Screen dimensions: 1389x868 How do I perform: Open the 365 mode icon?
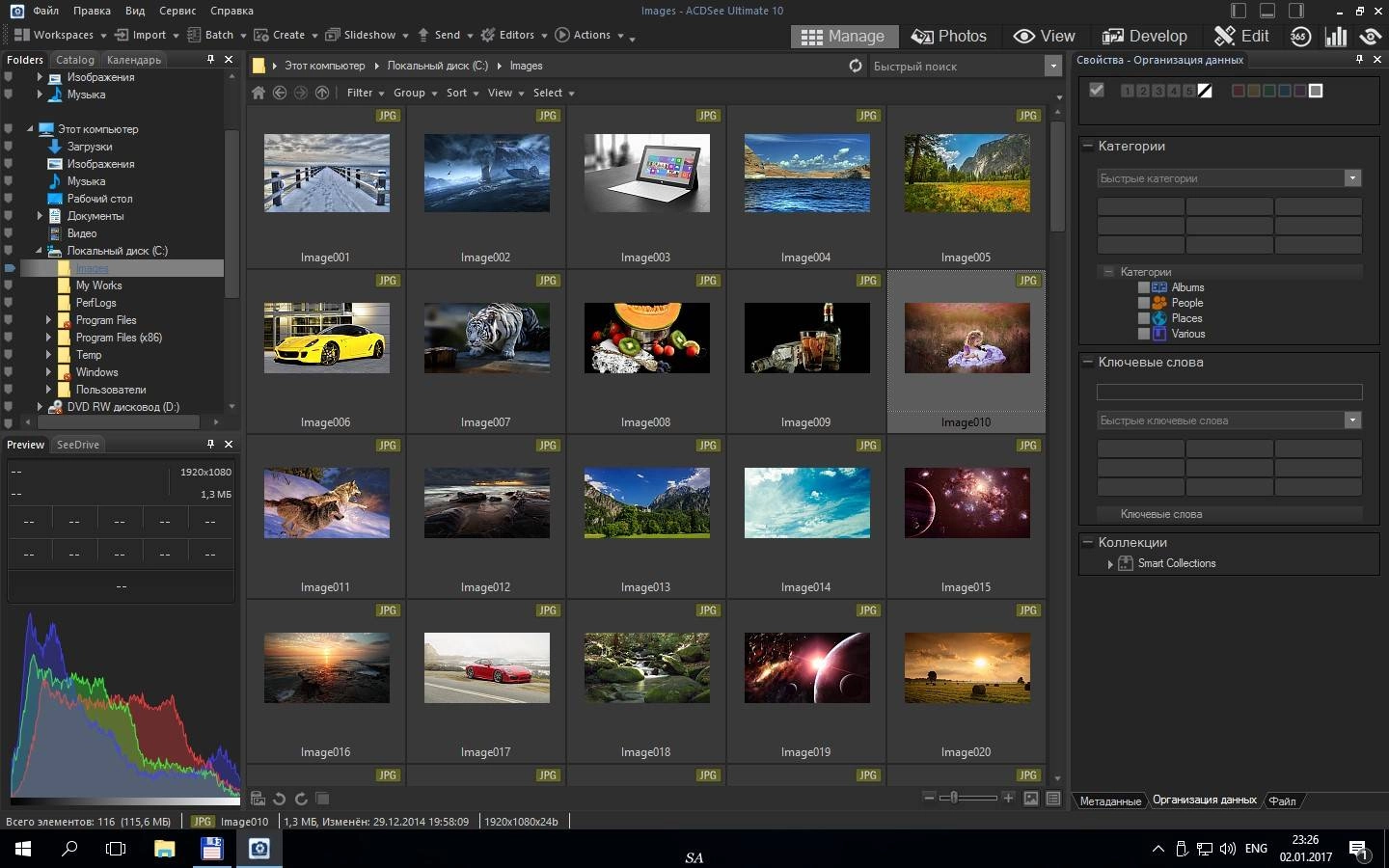coord(1300,36)
